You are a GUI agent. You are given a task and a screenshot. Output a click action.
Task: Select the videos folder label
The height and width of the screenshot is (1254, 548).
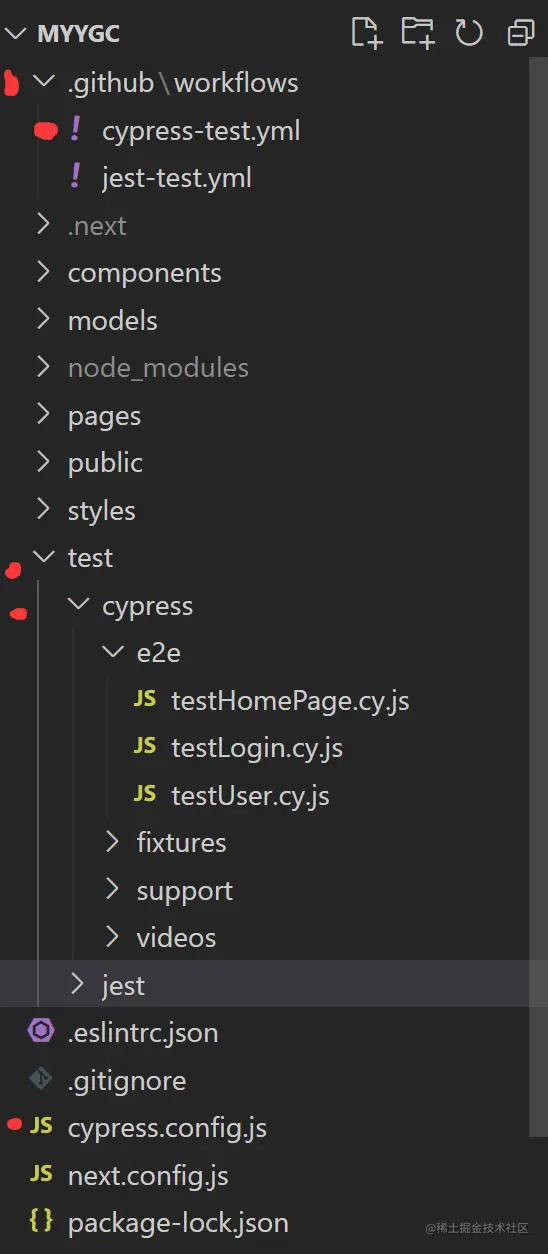[x=177, y=938]
